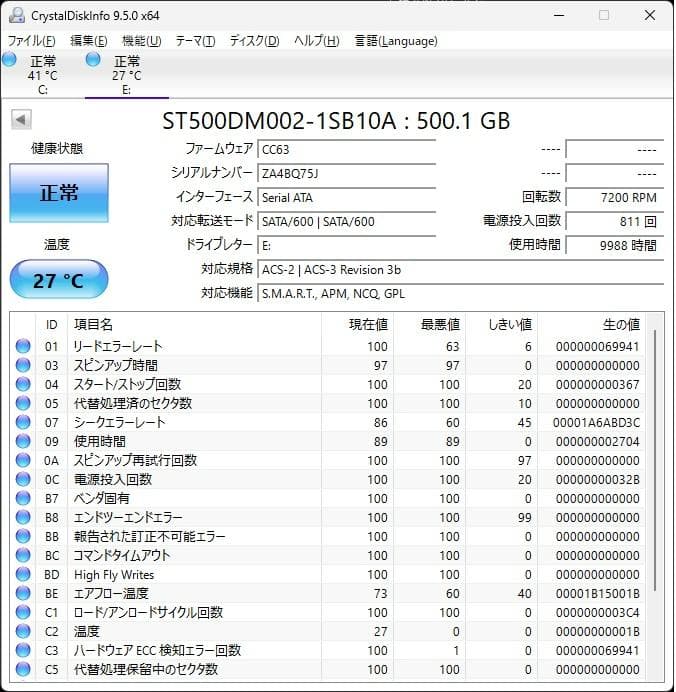Open the 機能(U) menu
This screenshot has height=692, width=676.
(142, 41)
